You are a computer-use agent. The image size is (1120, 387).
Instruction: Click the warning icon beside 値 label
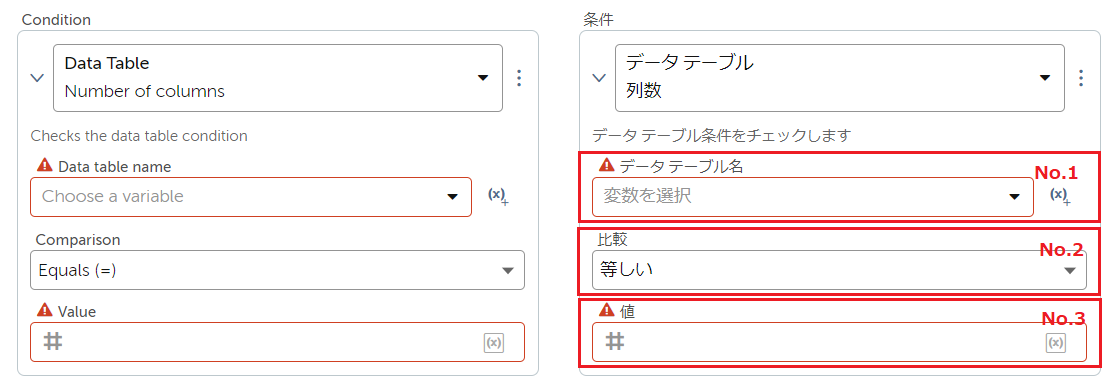(x=606, y=310)
